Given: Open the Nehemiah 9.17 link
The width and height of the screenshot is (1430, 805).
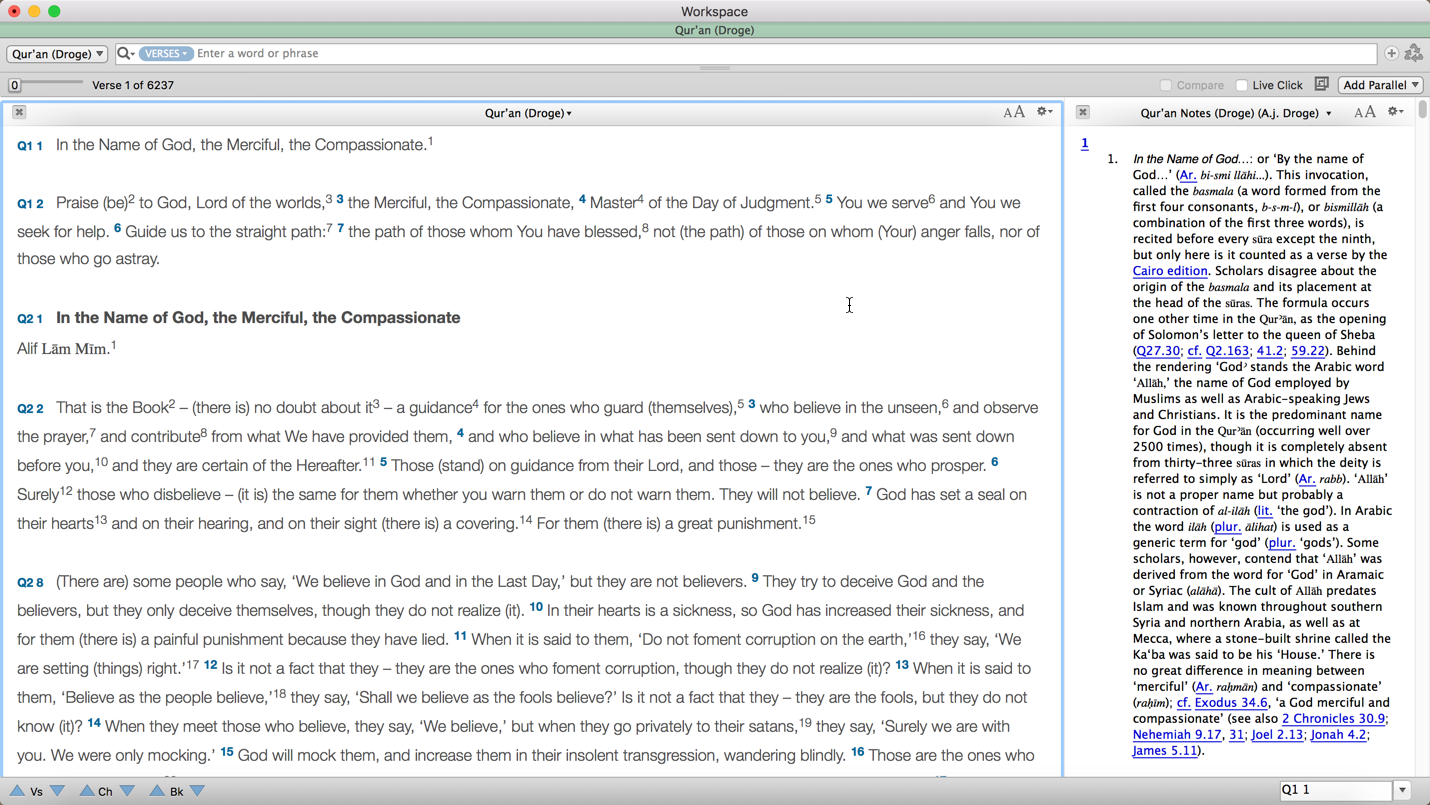Looking at the screenshot, I should pos(1177,735).
